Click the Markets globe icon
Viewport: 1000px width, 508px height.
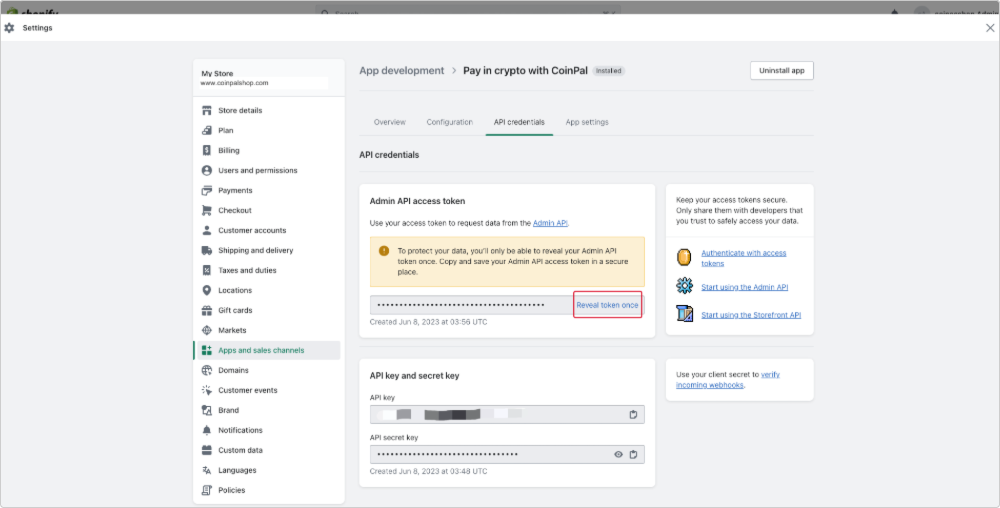pos(207,330)
